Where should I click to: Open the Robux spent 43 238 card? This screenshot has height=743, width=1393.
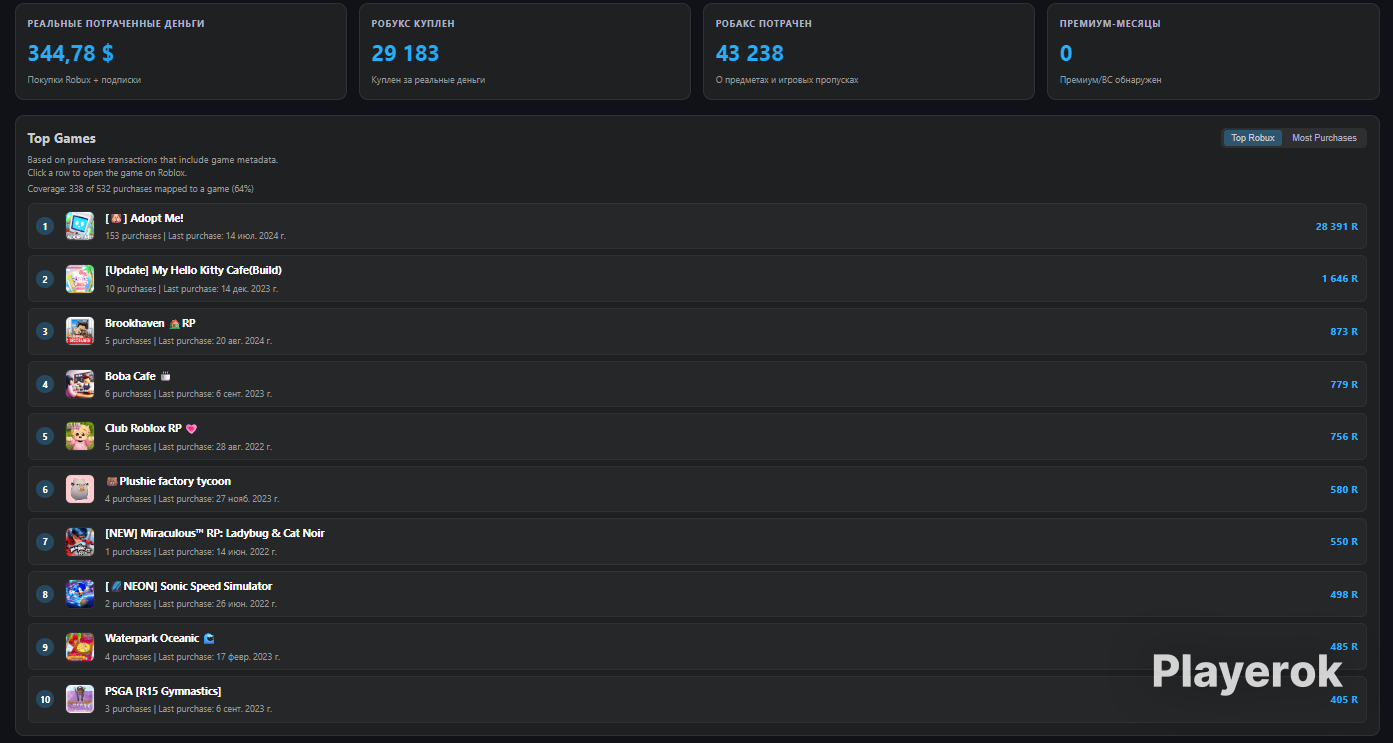(x=869, y=51)
